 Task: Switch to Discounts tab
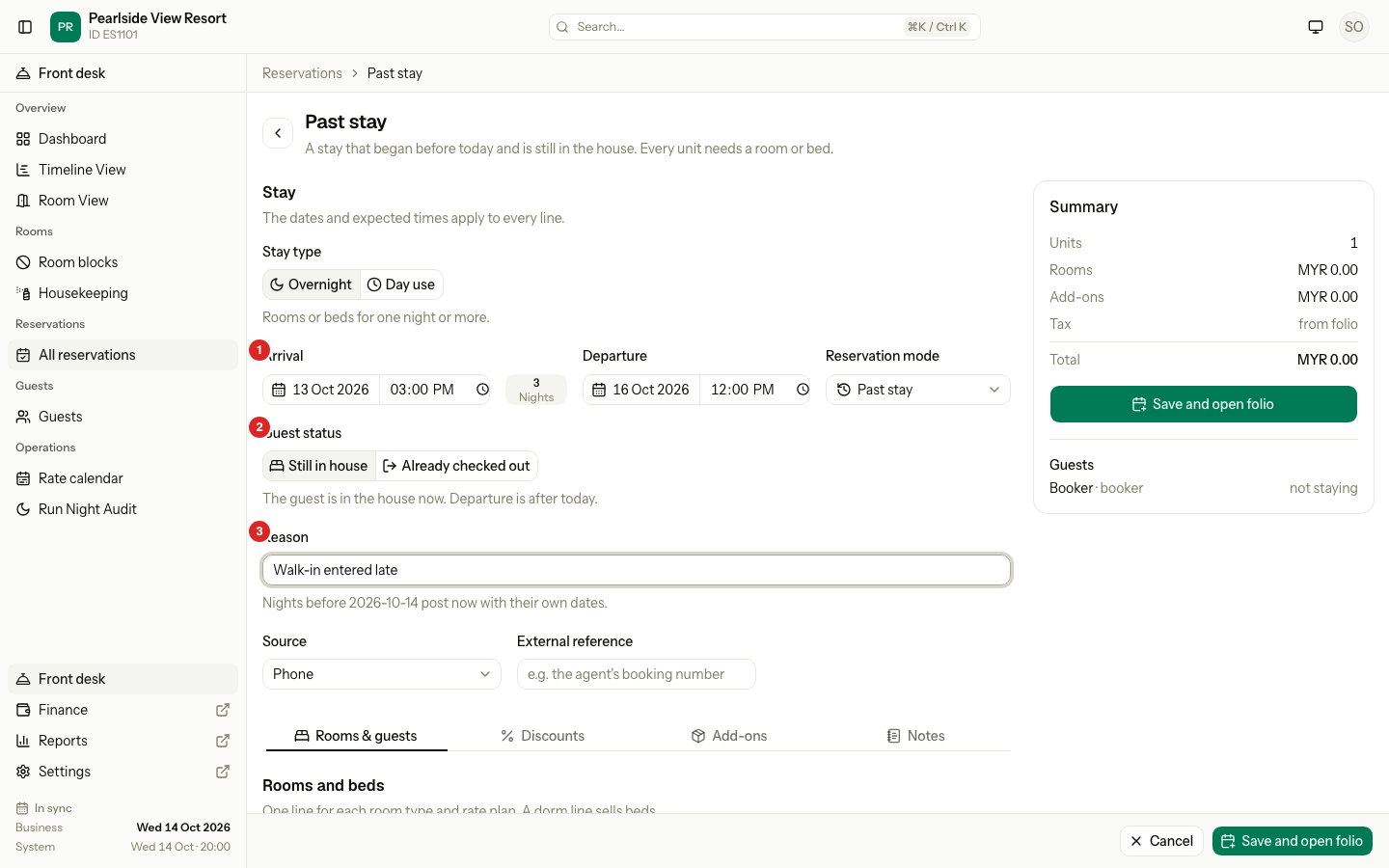[543, 736]
